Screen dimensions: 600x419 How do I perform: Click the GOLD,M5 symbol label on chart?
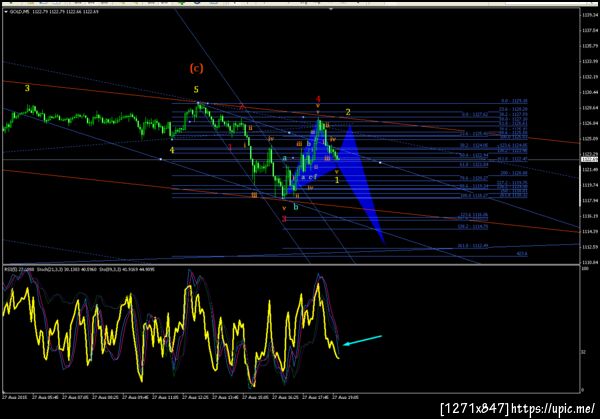click(19, 12)
